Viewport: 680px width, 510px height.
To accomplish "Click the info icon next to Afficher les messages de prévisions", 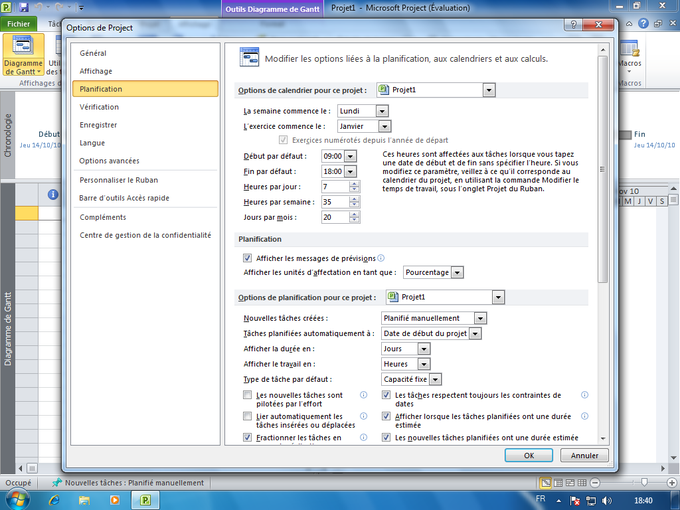I will tap(381, 258).
